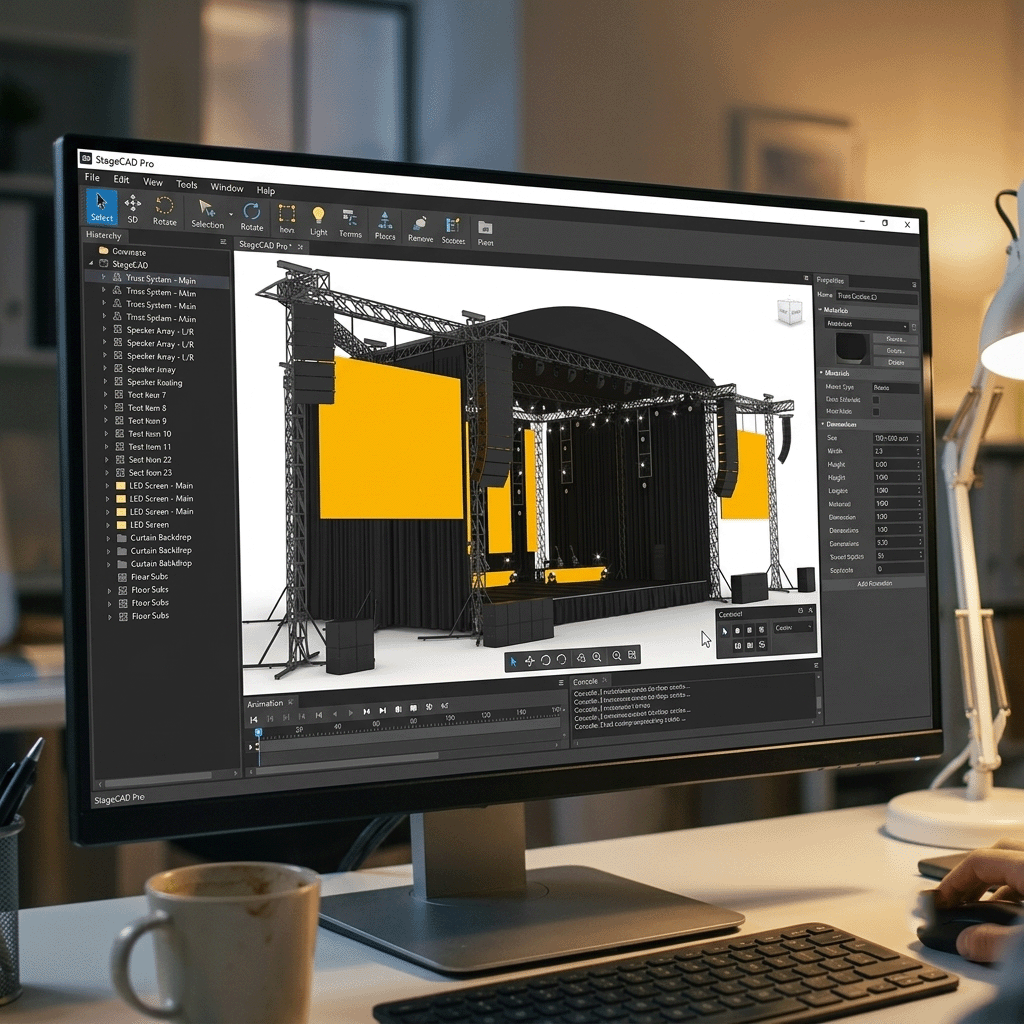The width and height of the screenshot is (1024, 1024).
Task: Open the Material dropdown in Properties
Action: tap(867, 324)
